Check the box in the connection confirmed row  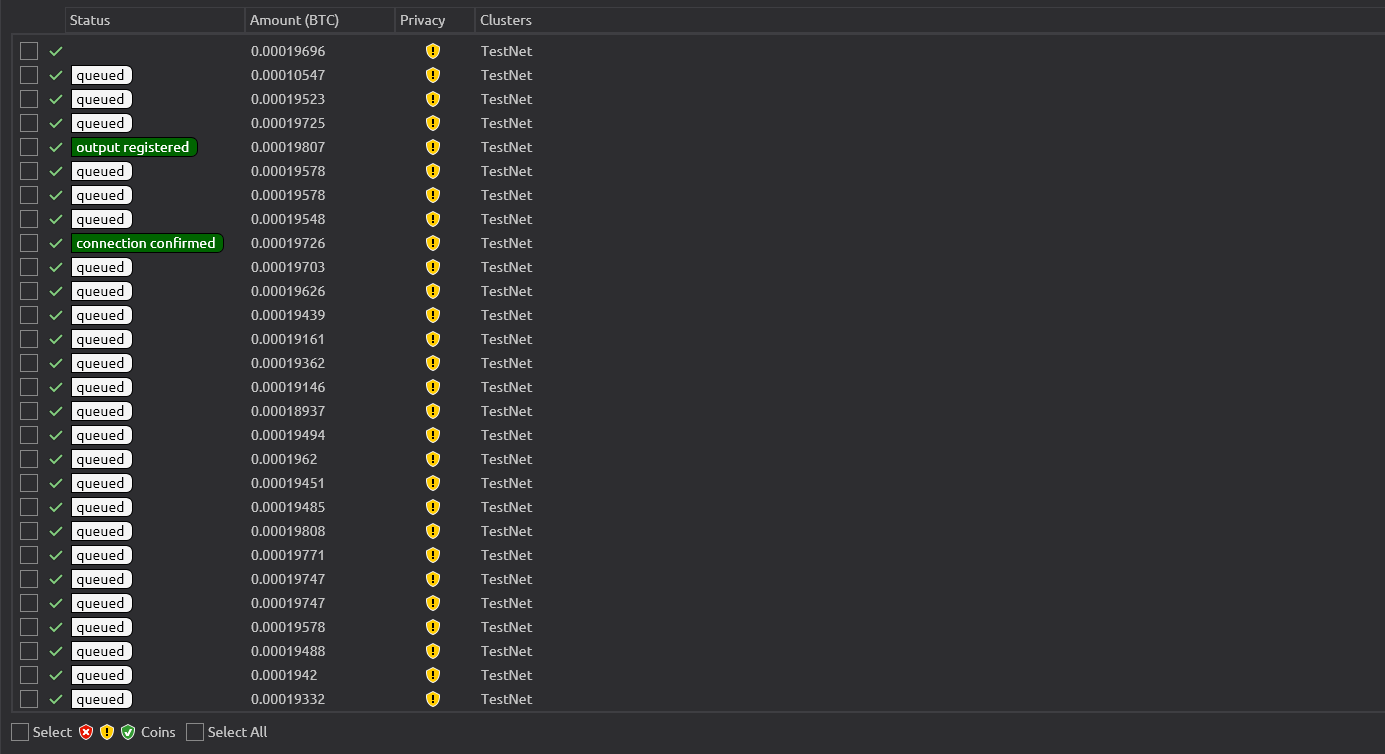click(x=29, y=243)
